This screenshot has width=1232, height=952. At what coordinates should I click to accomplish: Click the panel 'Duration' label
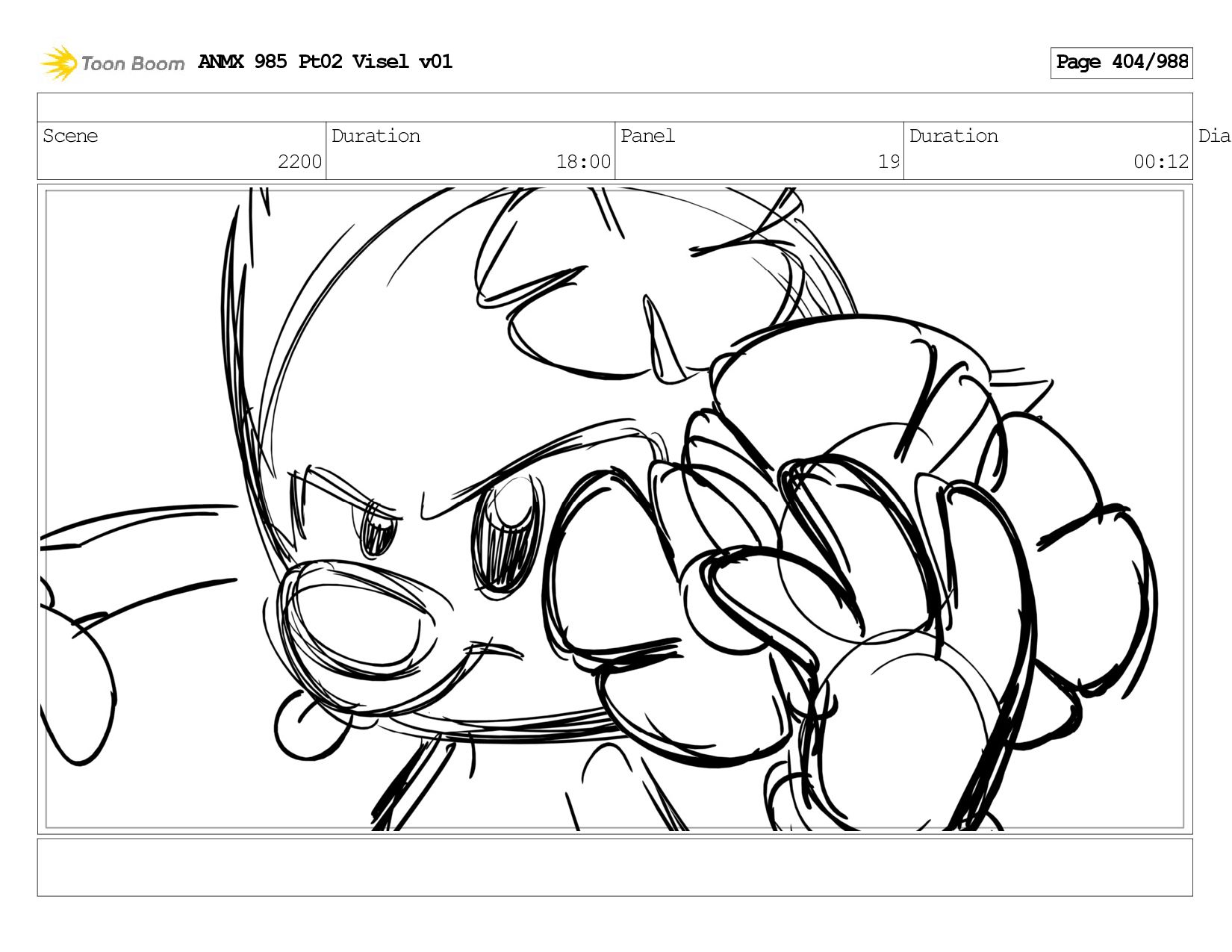tap(953, 136)
